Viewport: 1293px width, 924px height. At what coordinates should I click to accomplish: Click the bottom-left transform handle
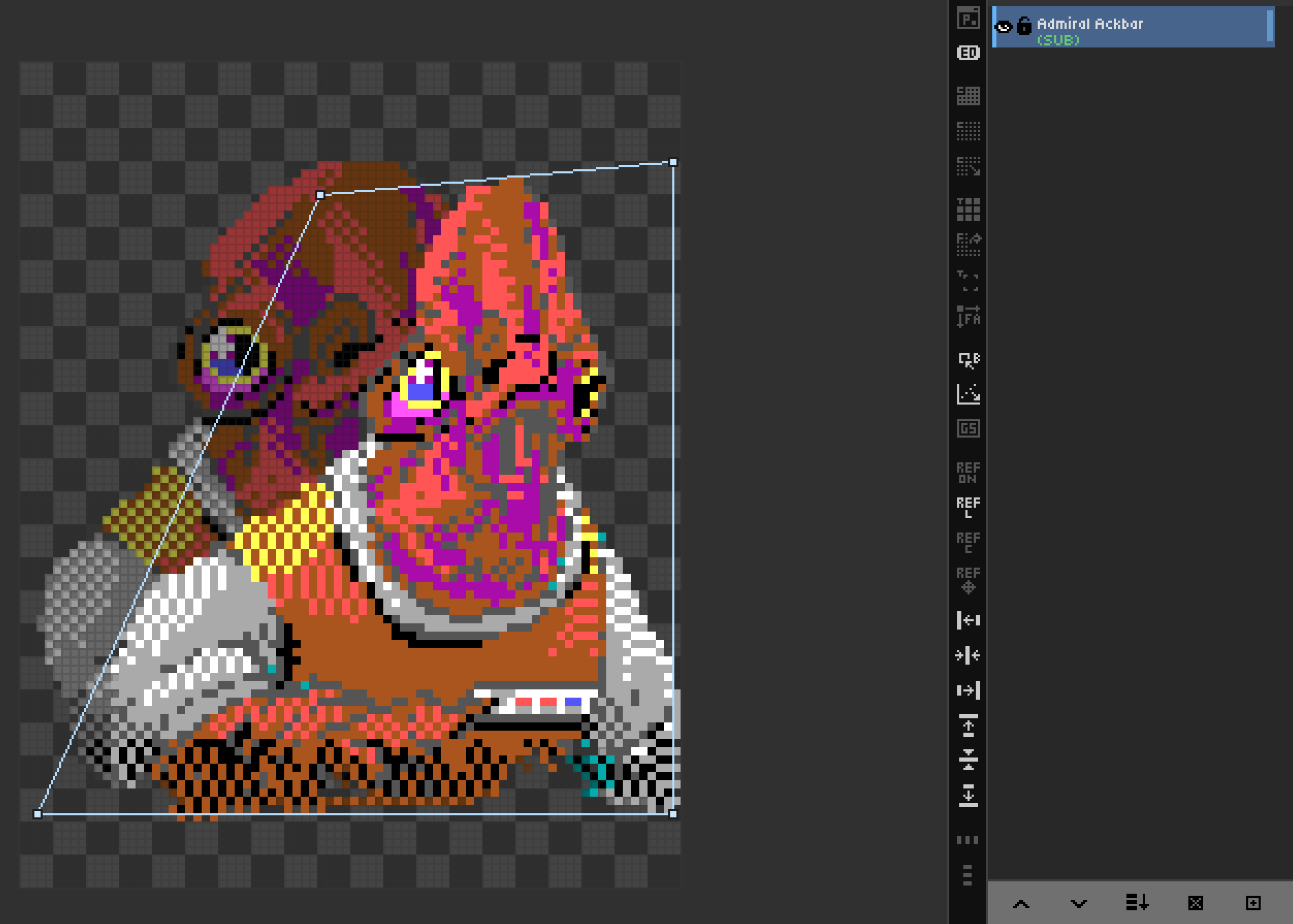point(38,814)
